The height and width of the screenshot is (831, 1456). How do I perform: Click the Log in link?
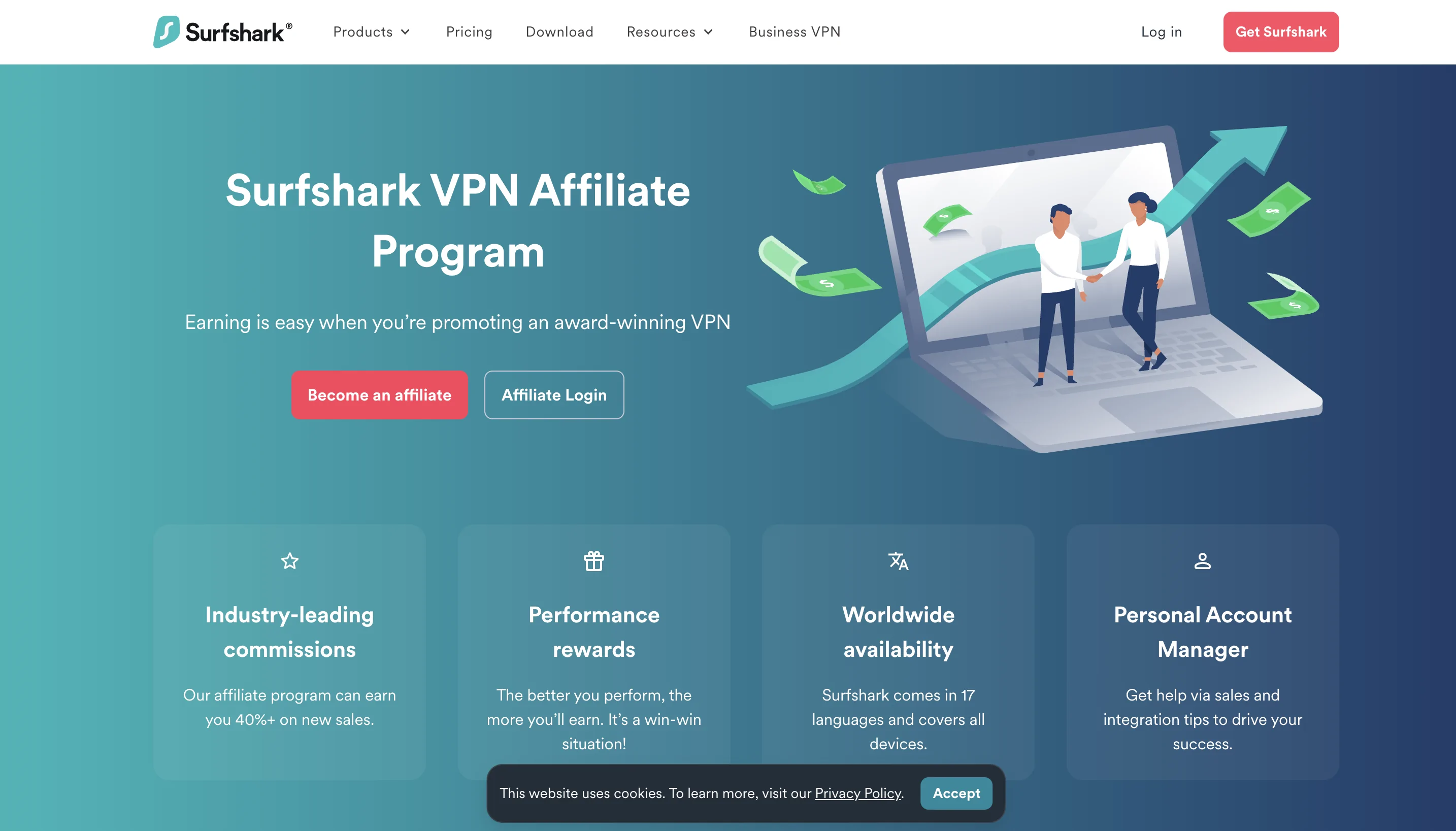point(1162,32)
